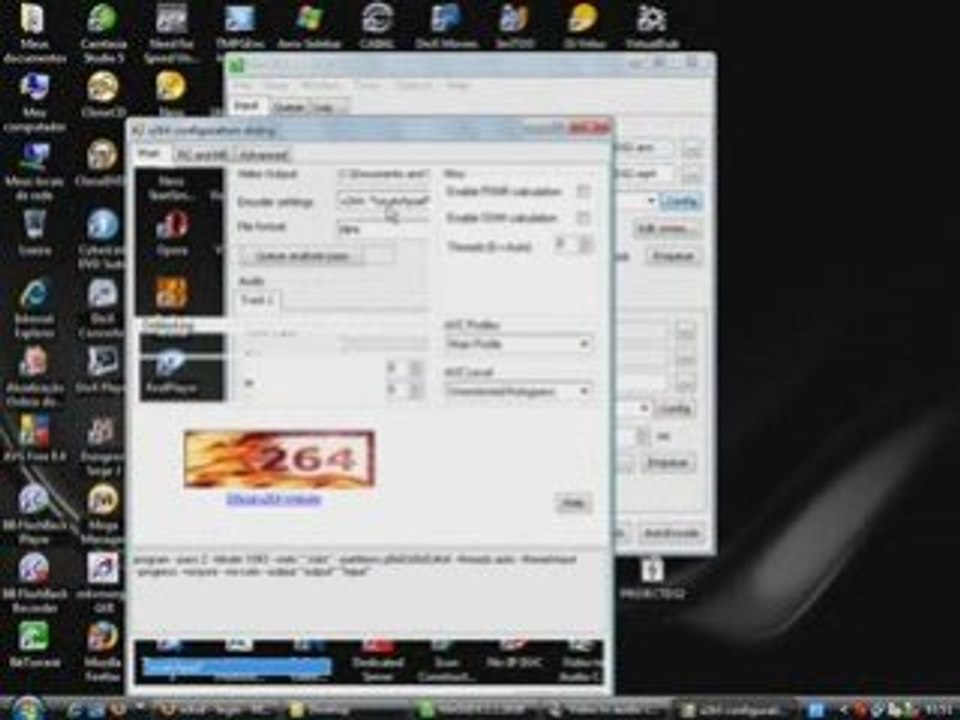Switch to the Advanced tab
This screenshot has width=960, height=720.
tap(263, 156)
